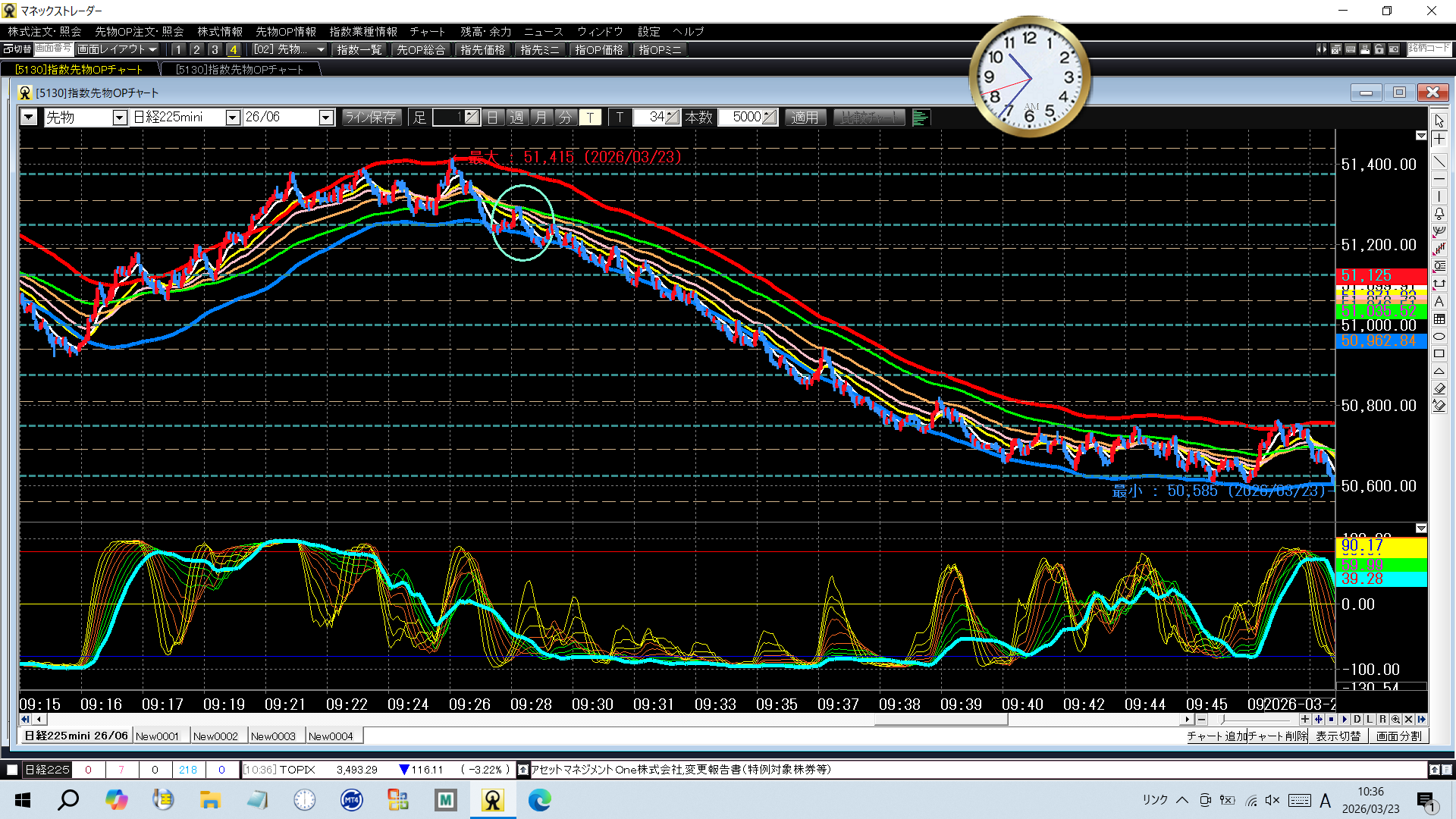Click the eraser tool icon

1439,388
